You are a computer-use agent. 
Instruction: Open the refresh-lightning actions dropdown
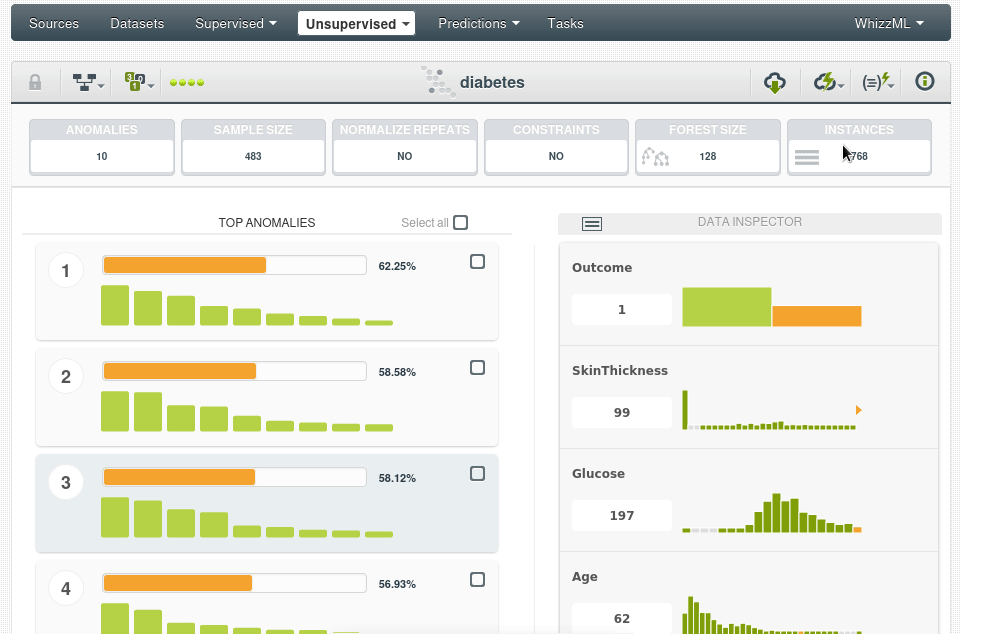click(828, 82)
